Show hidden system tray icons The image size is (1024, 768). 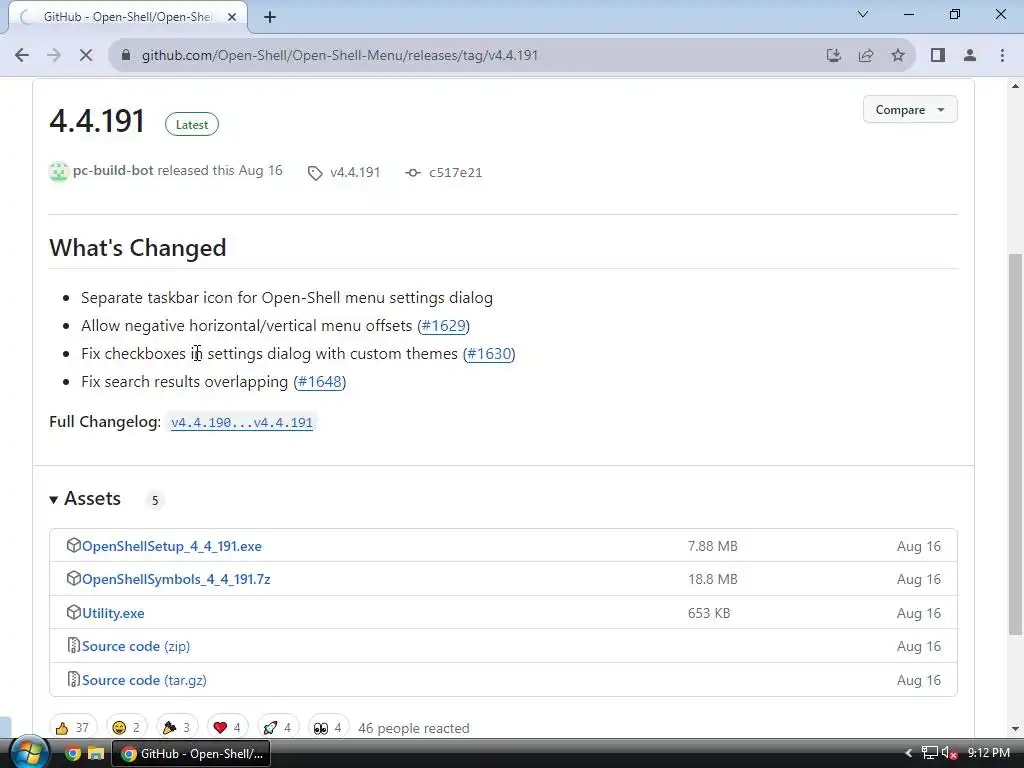[908, 754]
